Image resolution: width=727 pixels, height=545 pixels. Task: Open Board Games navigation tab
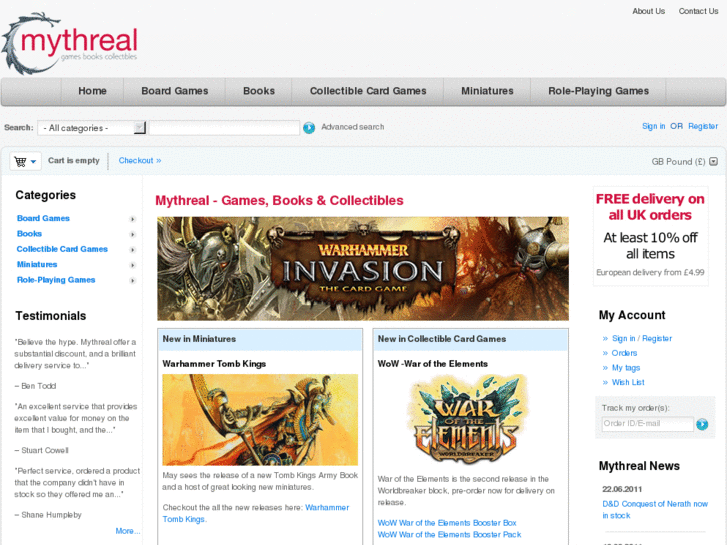click(x=175, y=91)
